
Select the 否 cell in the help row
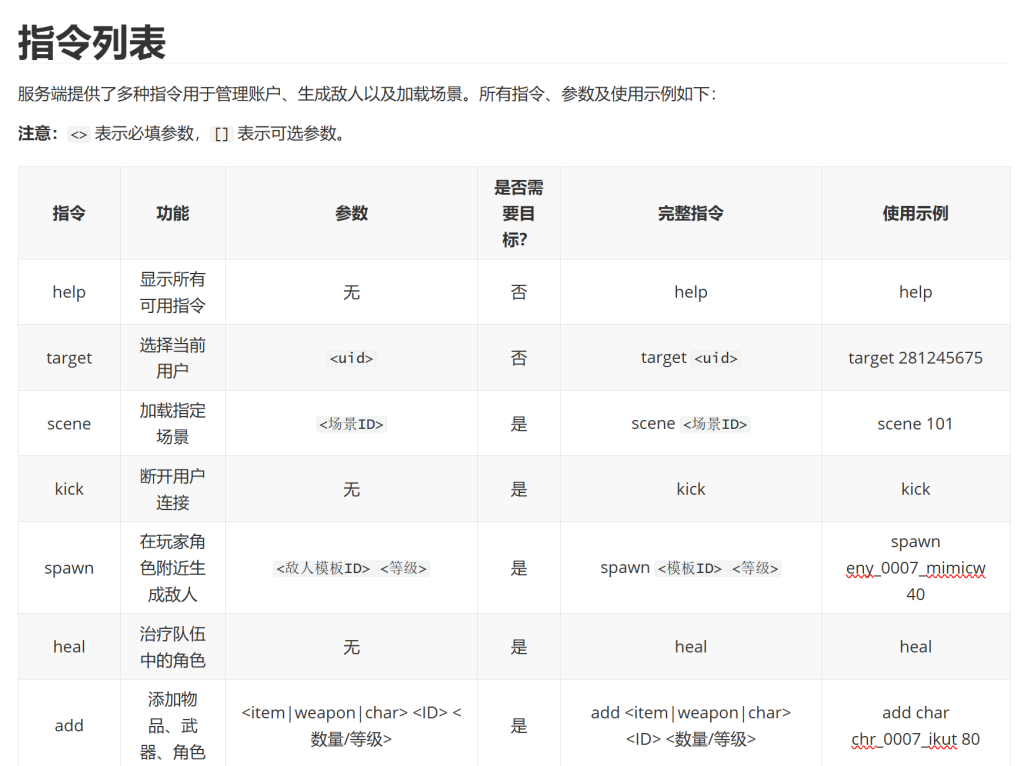(x=518, y=291)
